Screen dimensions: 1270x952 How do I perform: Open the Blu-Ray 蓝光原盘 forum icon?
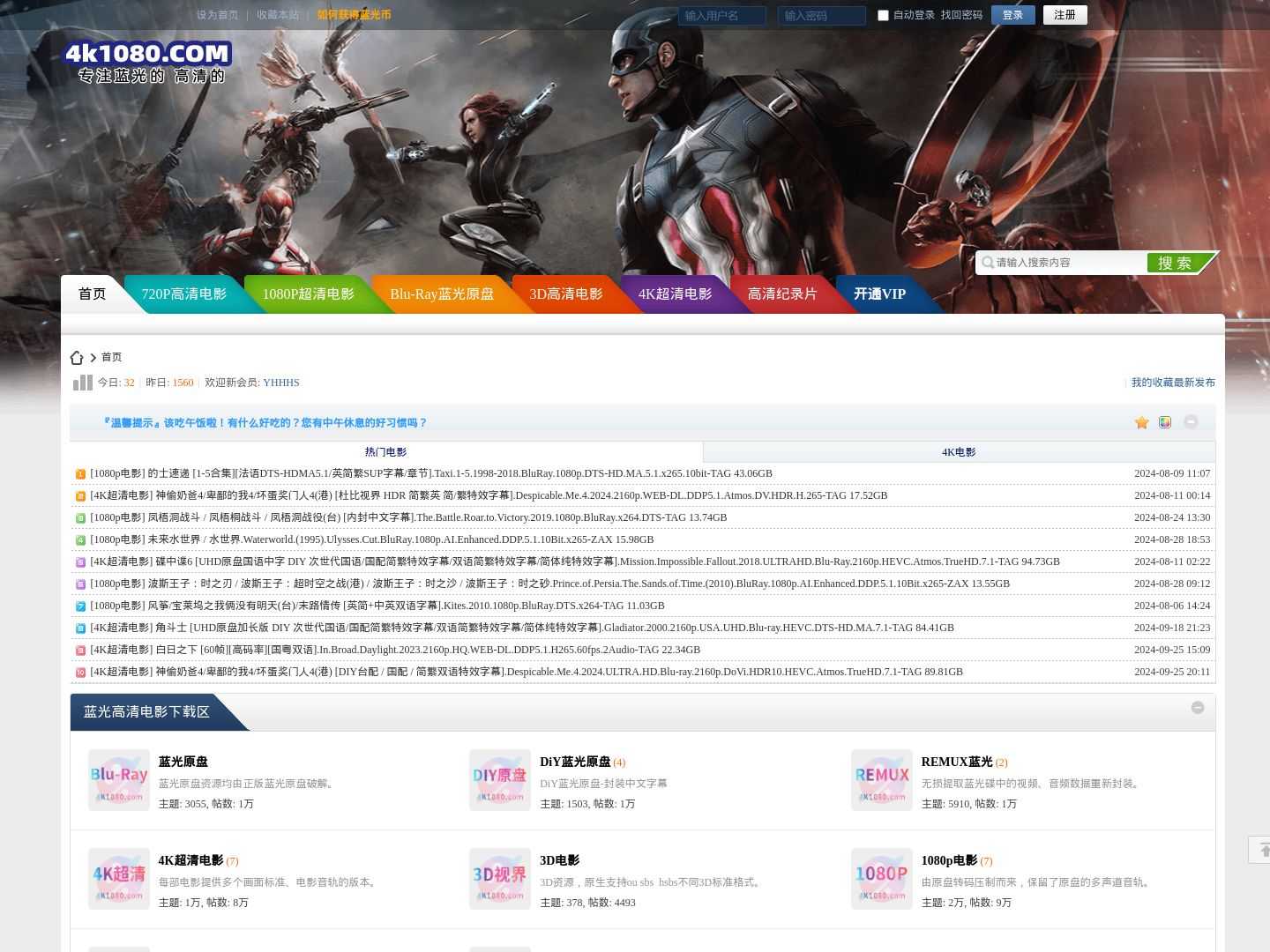119,780
